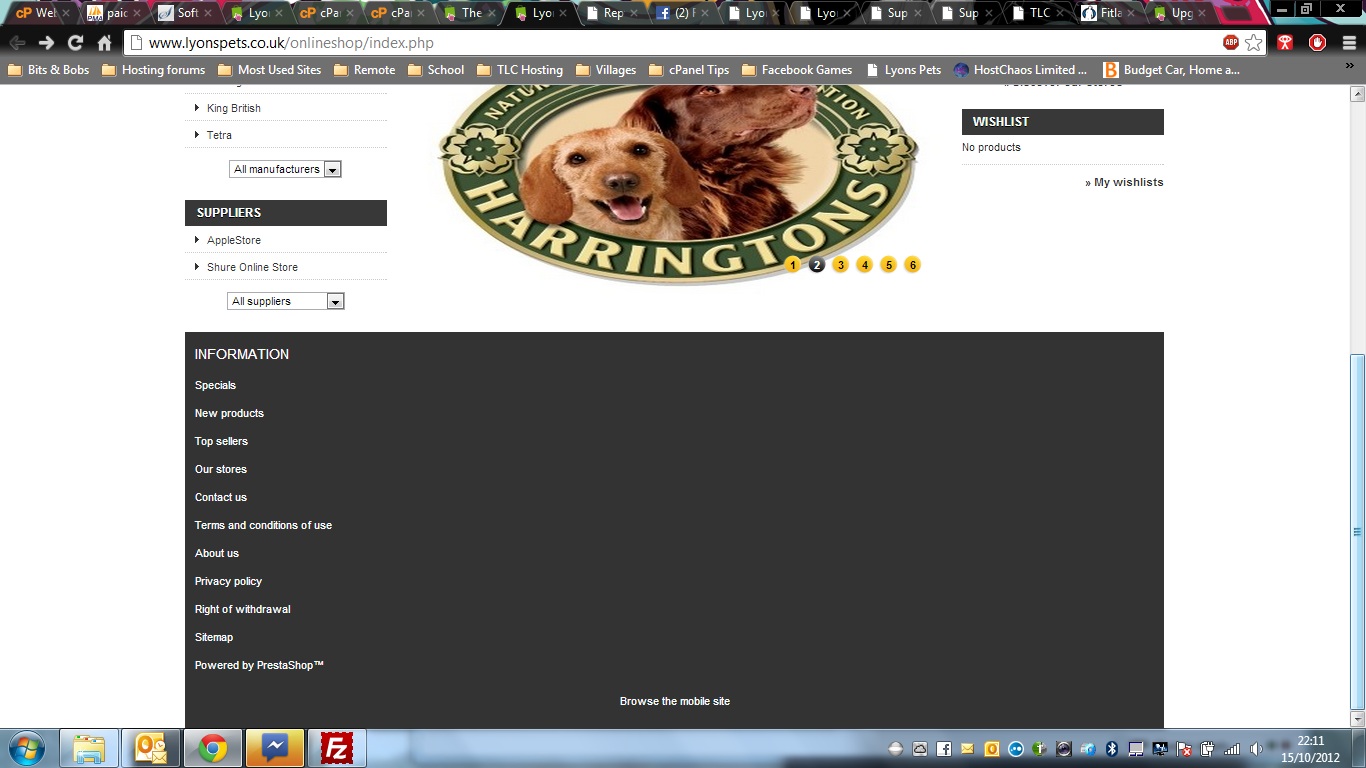Open the Chrome menu (three bars) button
This screenshot has height=768, width=1366.
[x=1347, y=43]
